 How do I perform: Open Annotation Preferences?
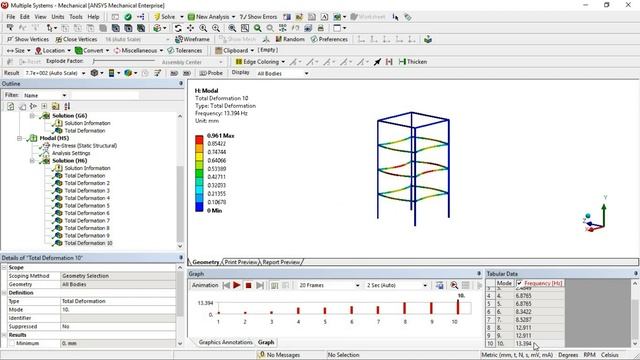[329, 39]
